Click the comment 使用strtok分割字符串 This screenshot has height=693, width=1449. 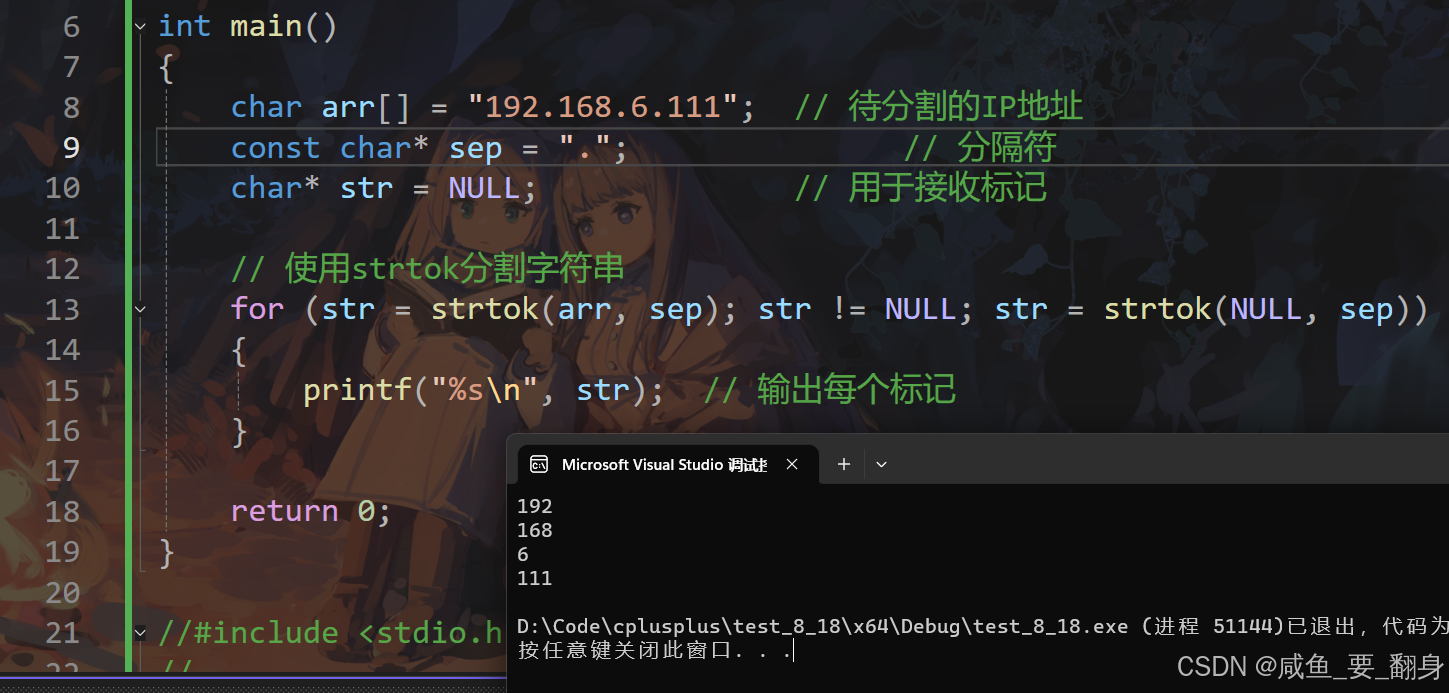coord(428,268)
